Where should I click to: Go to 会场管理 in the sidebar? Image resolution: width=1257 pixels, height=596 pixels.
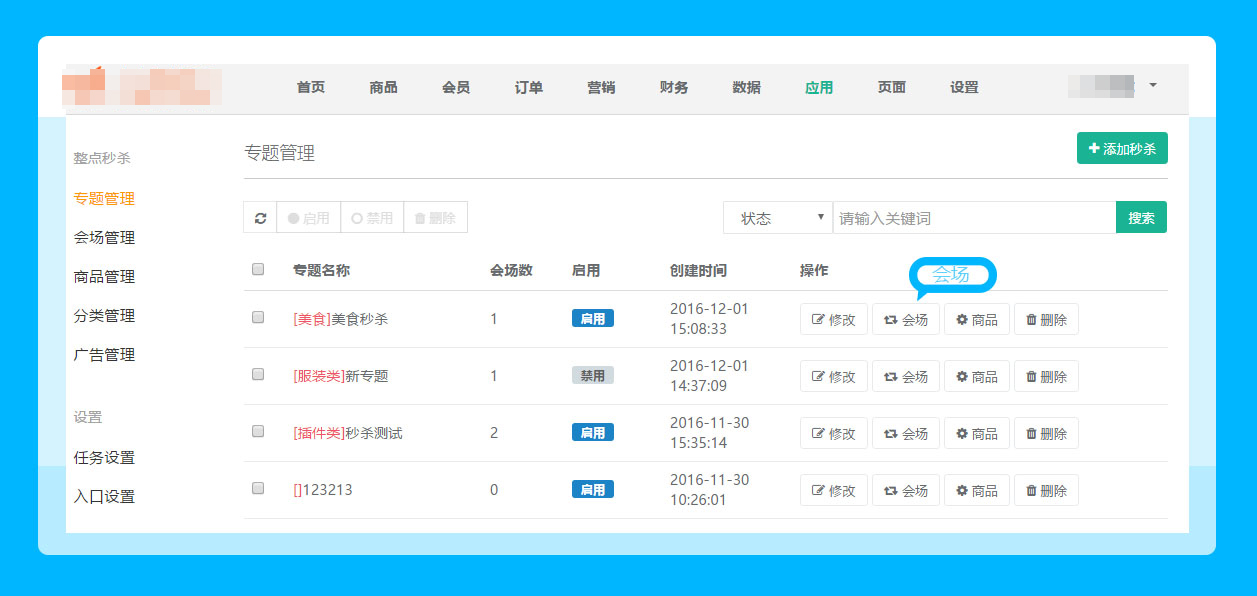[104, 238]
